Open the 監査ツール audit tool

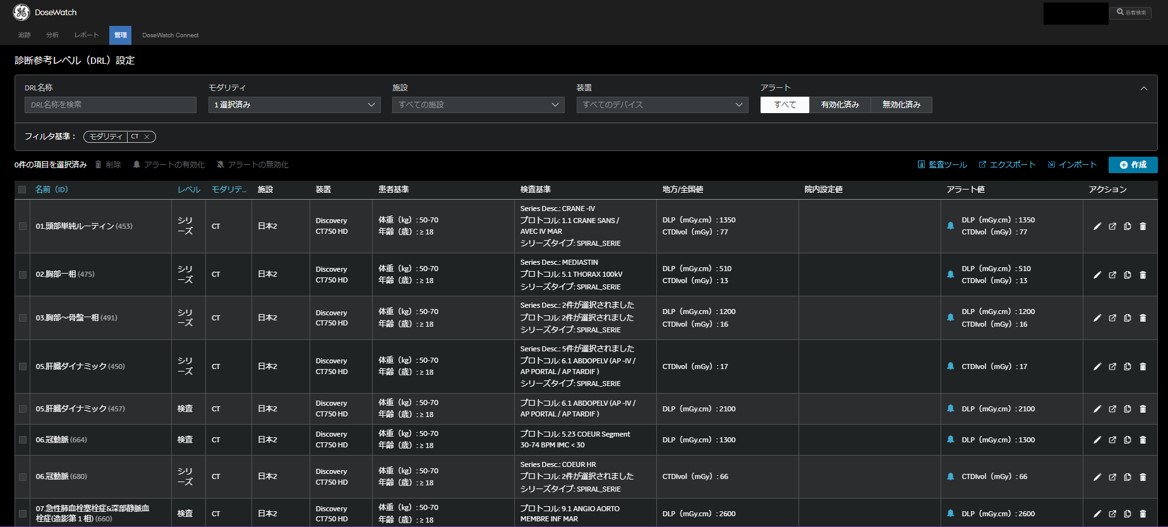942,165
